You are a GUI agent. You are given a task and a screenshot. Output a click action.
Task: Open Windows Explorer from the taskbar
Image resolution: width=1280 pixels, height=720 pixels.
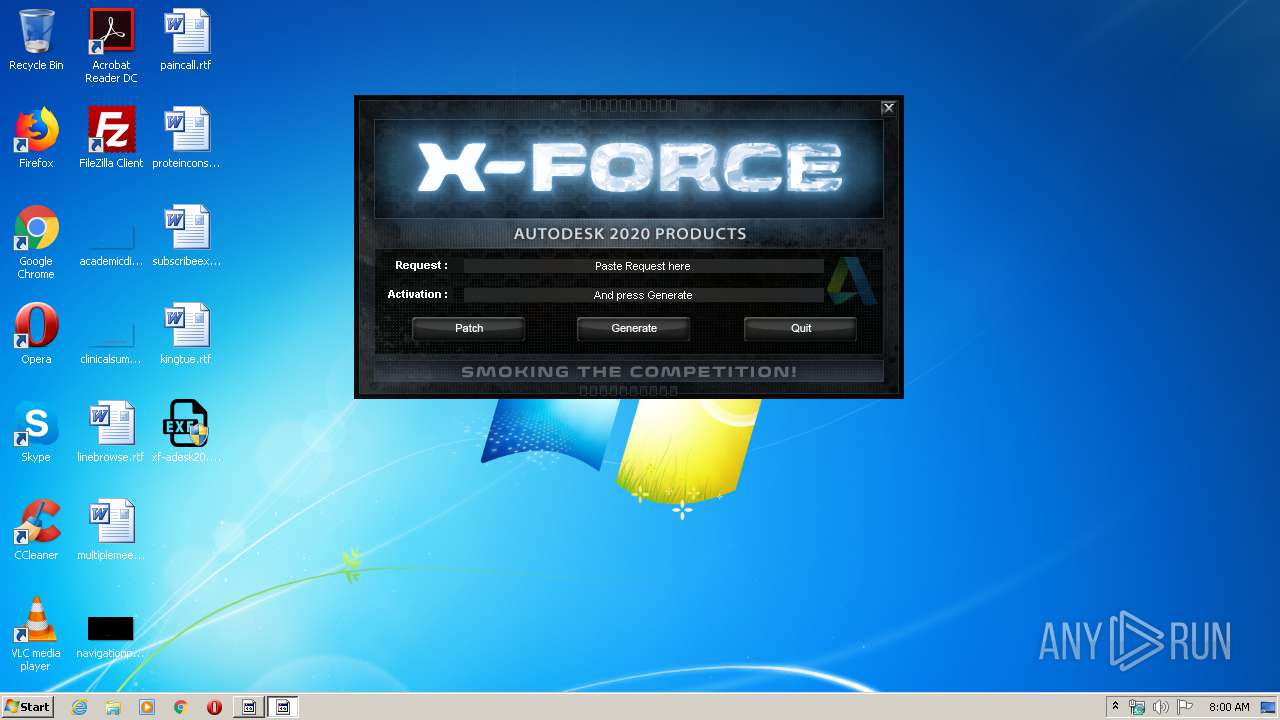coord(113,707)
